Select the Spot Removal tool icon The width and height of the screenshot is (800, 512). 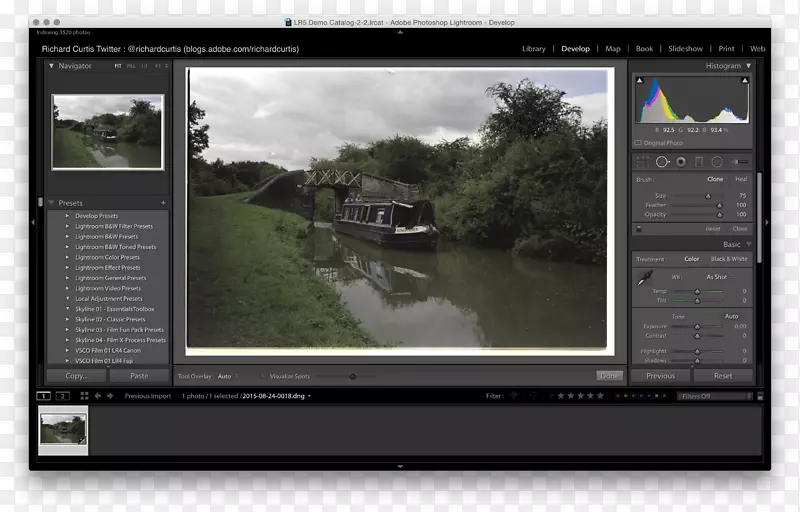tap(662, 161)
